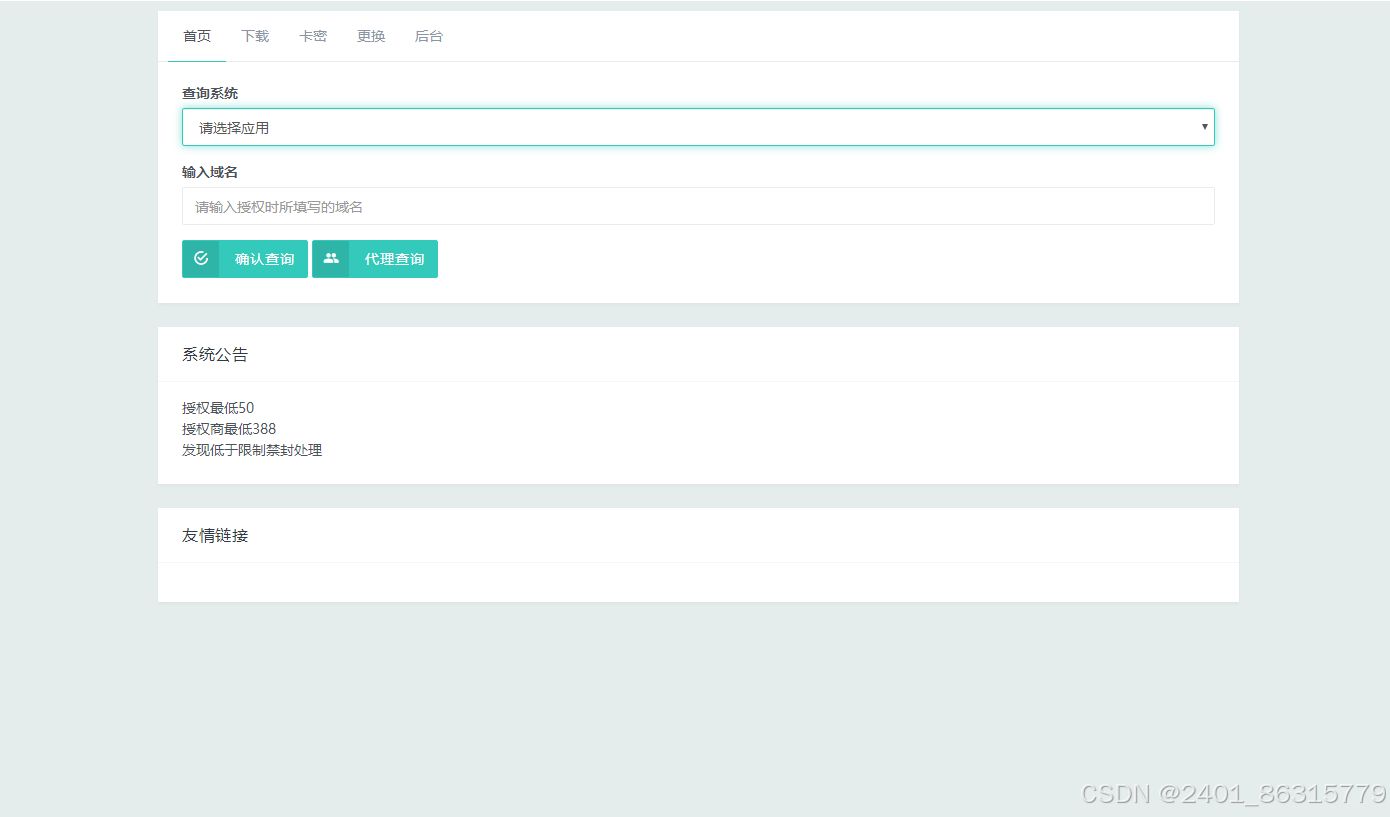Focus the domain name input field

(x=697, y=206)
